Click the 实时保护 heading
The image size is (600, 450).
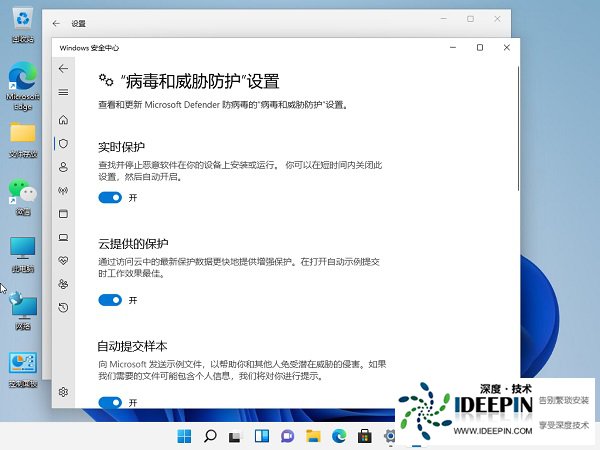(121, 147)
